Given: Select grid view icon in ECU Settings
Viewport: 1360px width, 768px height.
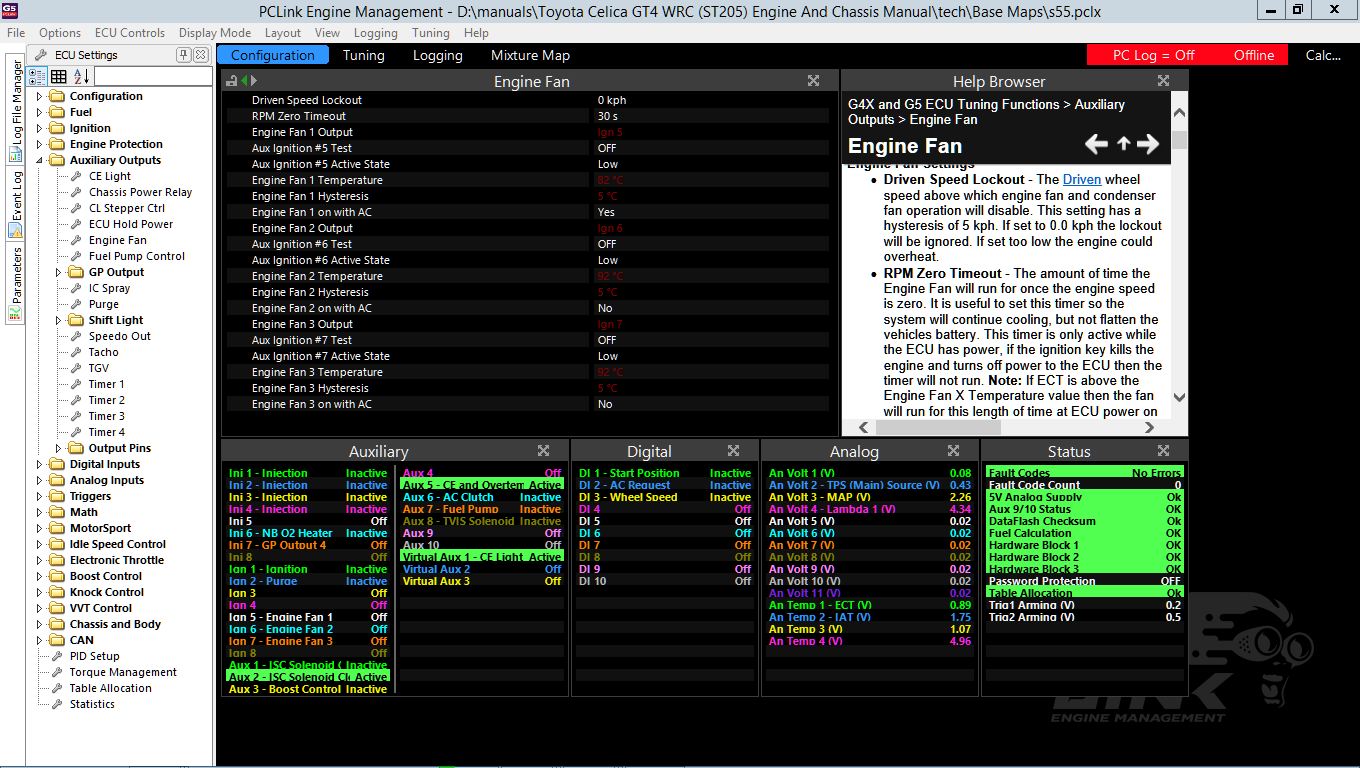Looking at the screenshot, I should click(x=59, y=76).
